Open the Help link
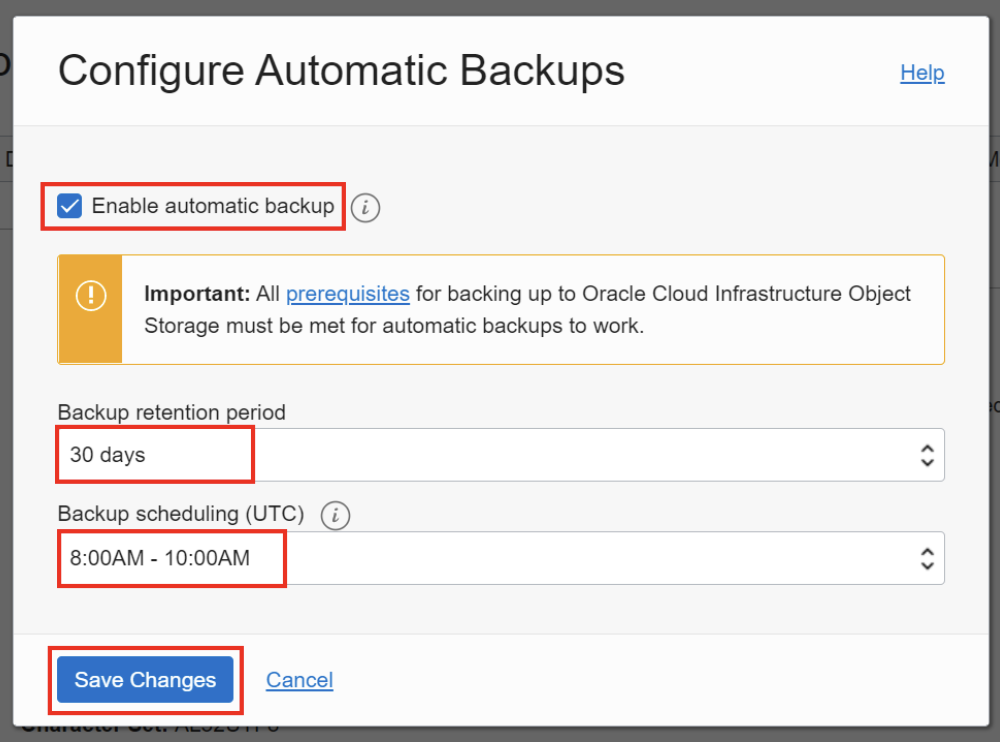The image size is (1000, 742). (x=922, y=73)
